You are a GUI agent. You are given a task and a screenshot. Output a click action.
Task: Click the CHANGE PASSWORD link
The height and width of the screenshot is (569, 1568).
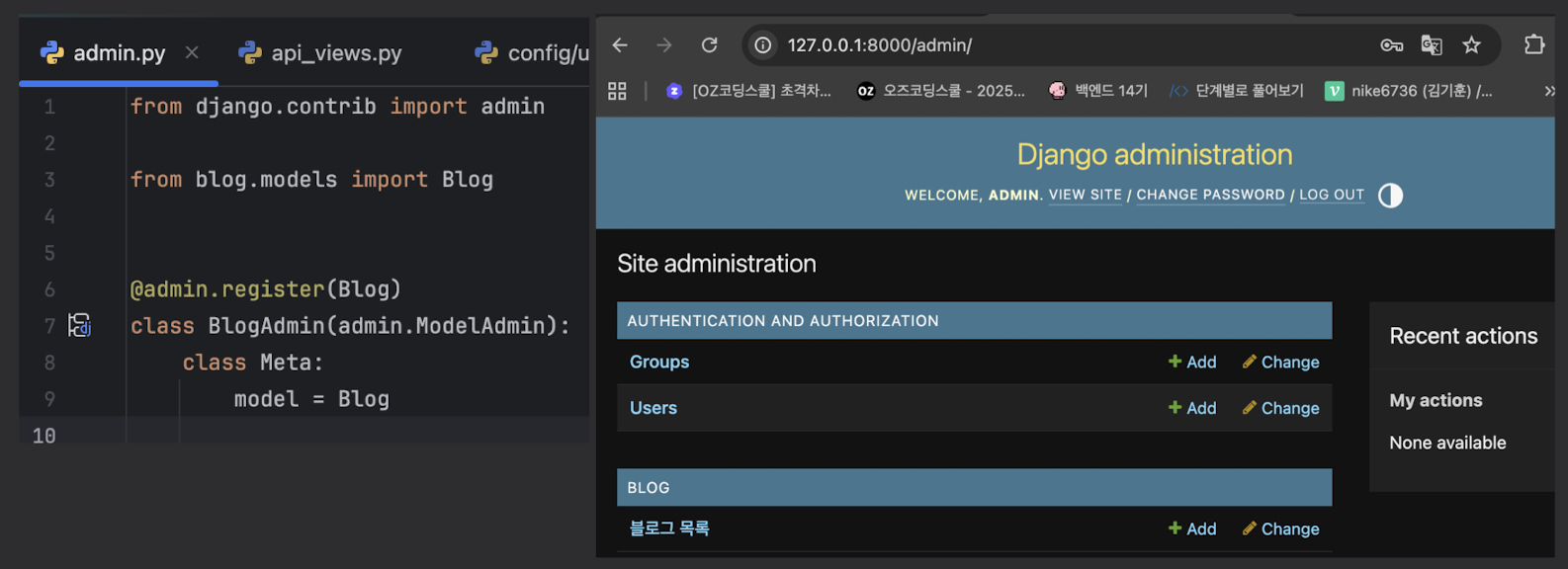[1210, 195]
